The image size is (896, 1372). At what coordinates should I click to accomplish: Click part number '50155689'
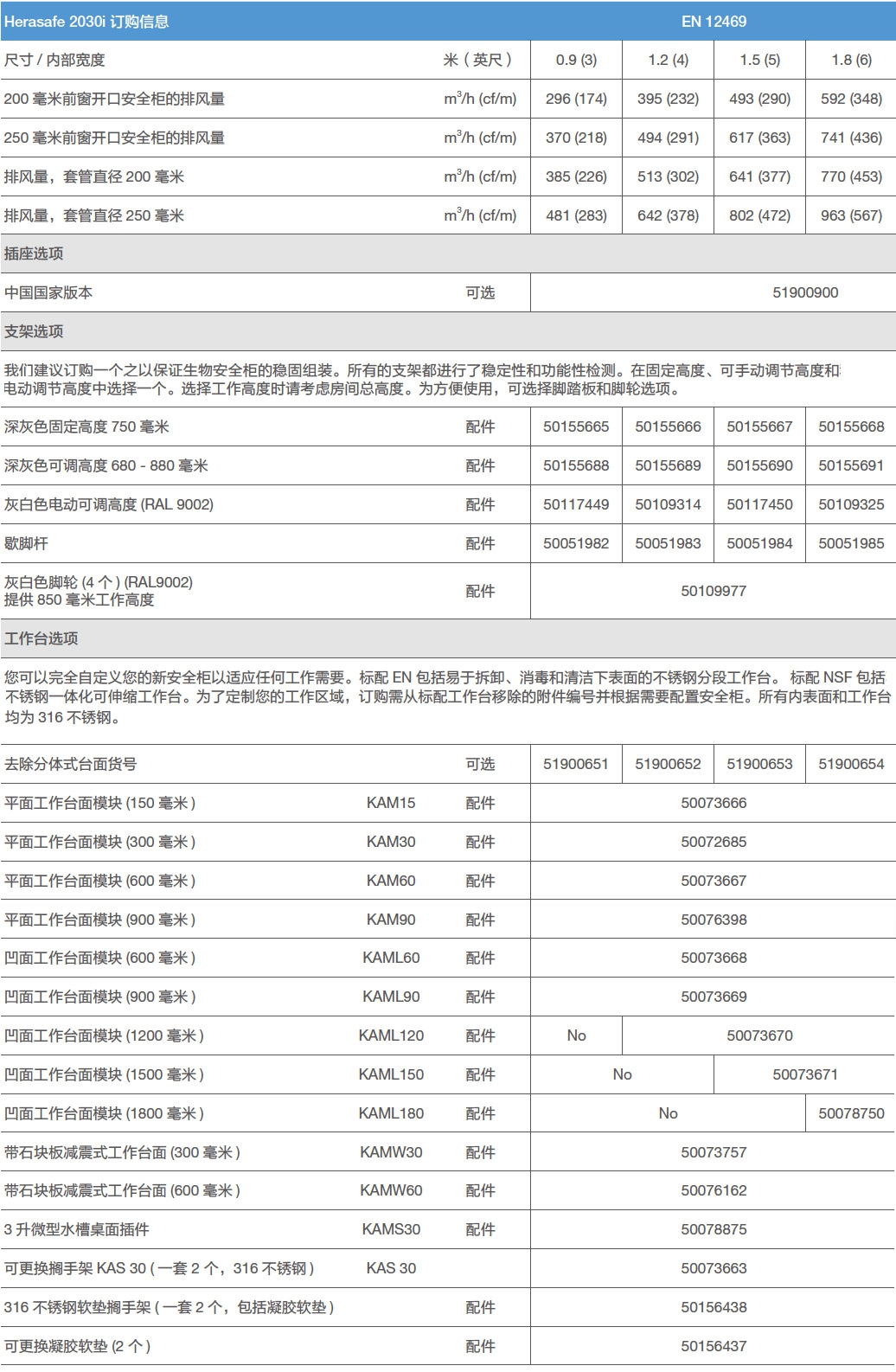coord(668,465)
